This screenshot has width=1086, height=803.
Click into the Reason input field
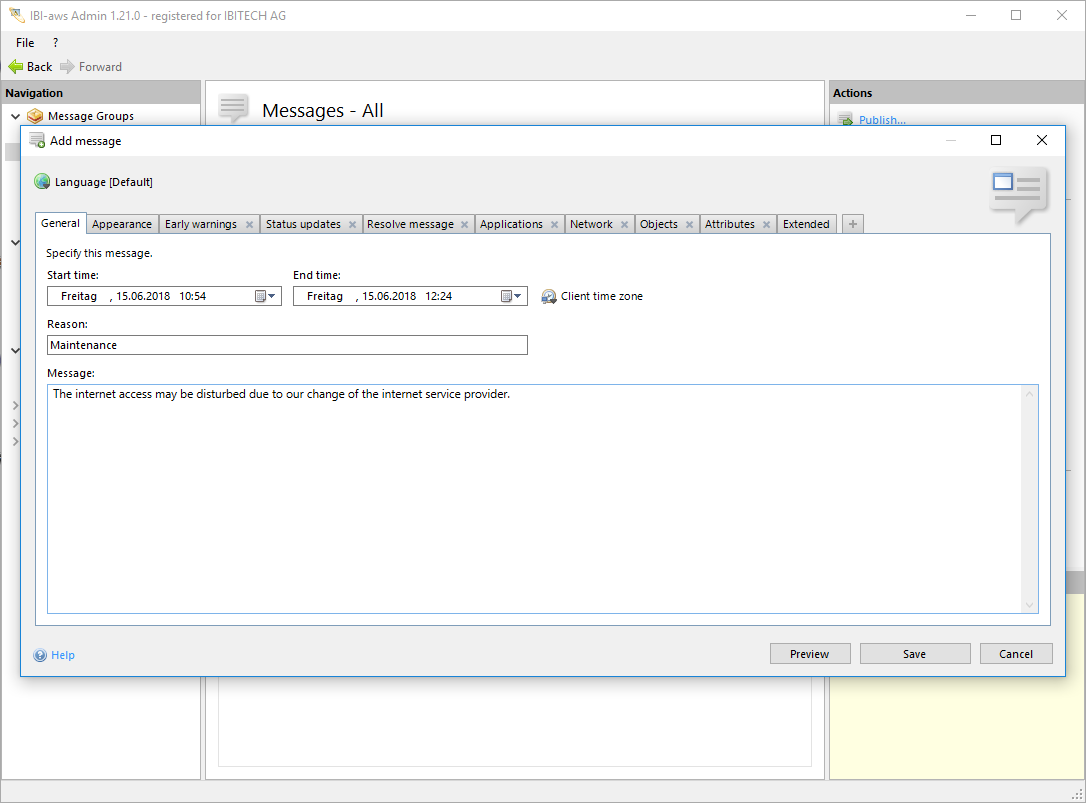tap(287, 345)
